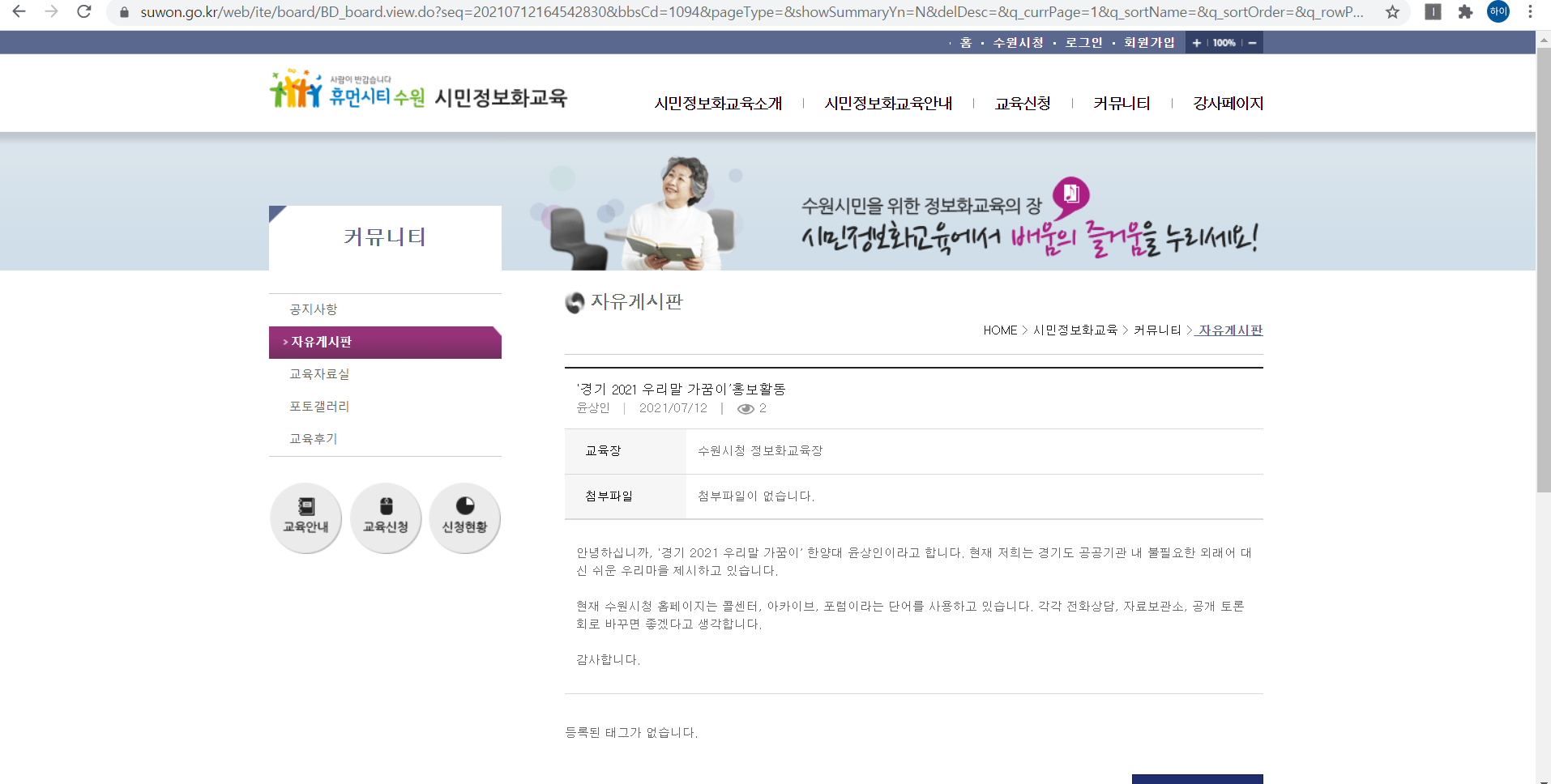Open 시민정보화교육소개 in the main menu
Screen dimensions: 1551x784
click(x=718, y=104)
